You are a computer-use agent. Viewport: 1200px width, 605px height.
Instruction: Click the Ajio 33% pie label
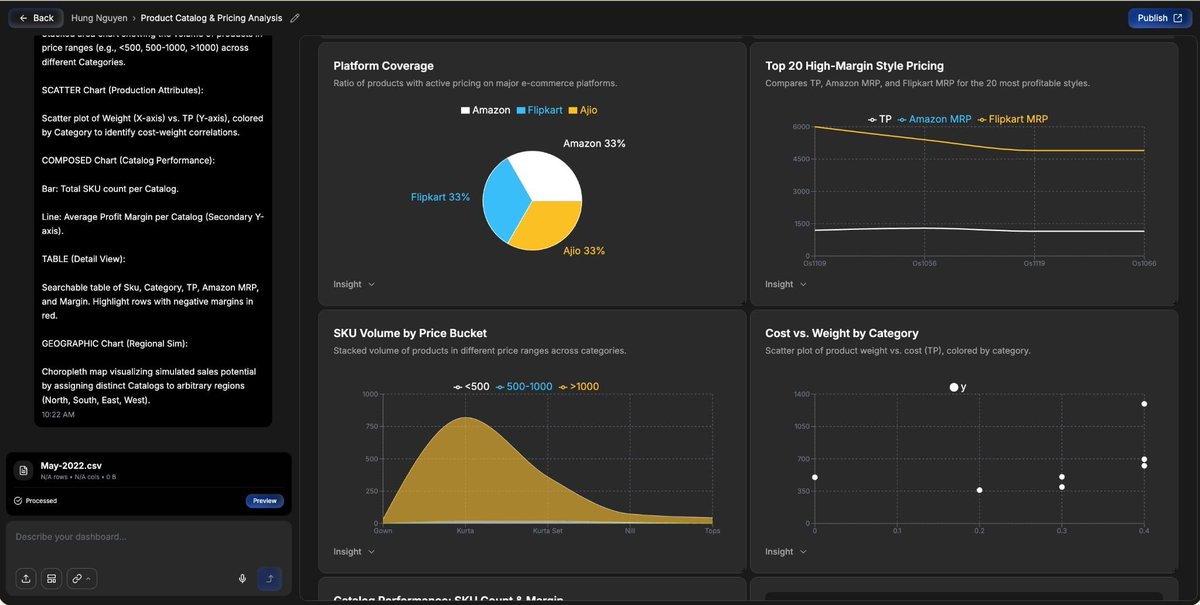click(584, 250)
